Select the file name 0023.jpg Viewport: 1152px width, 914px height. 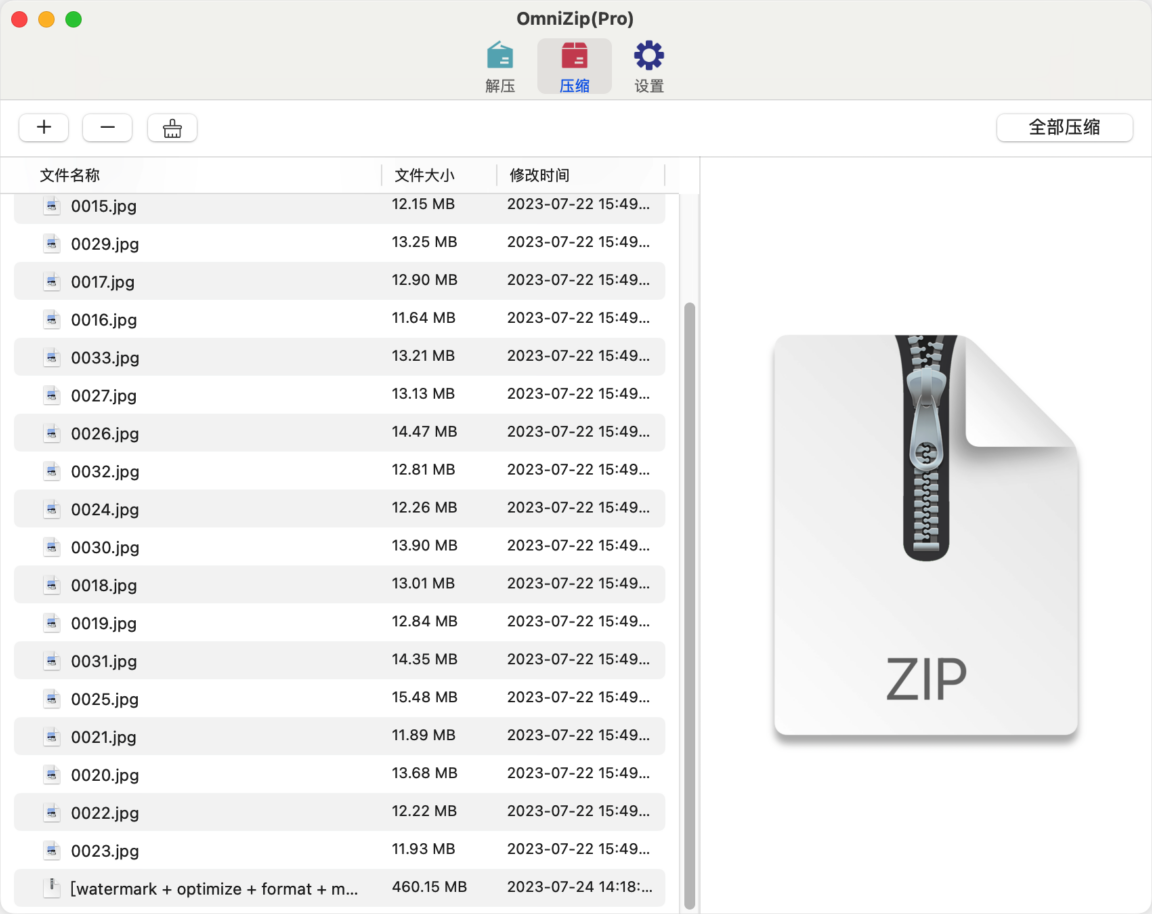click(x=105, y=852)
